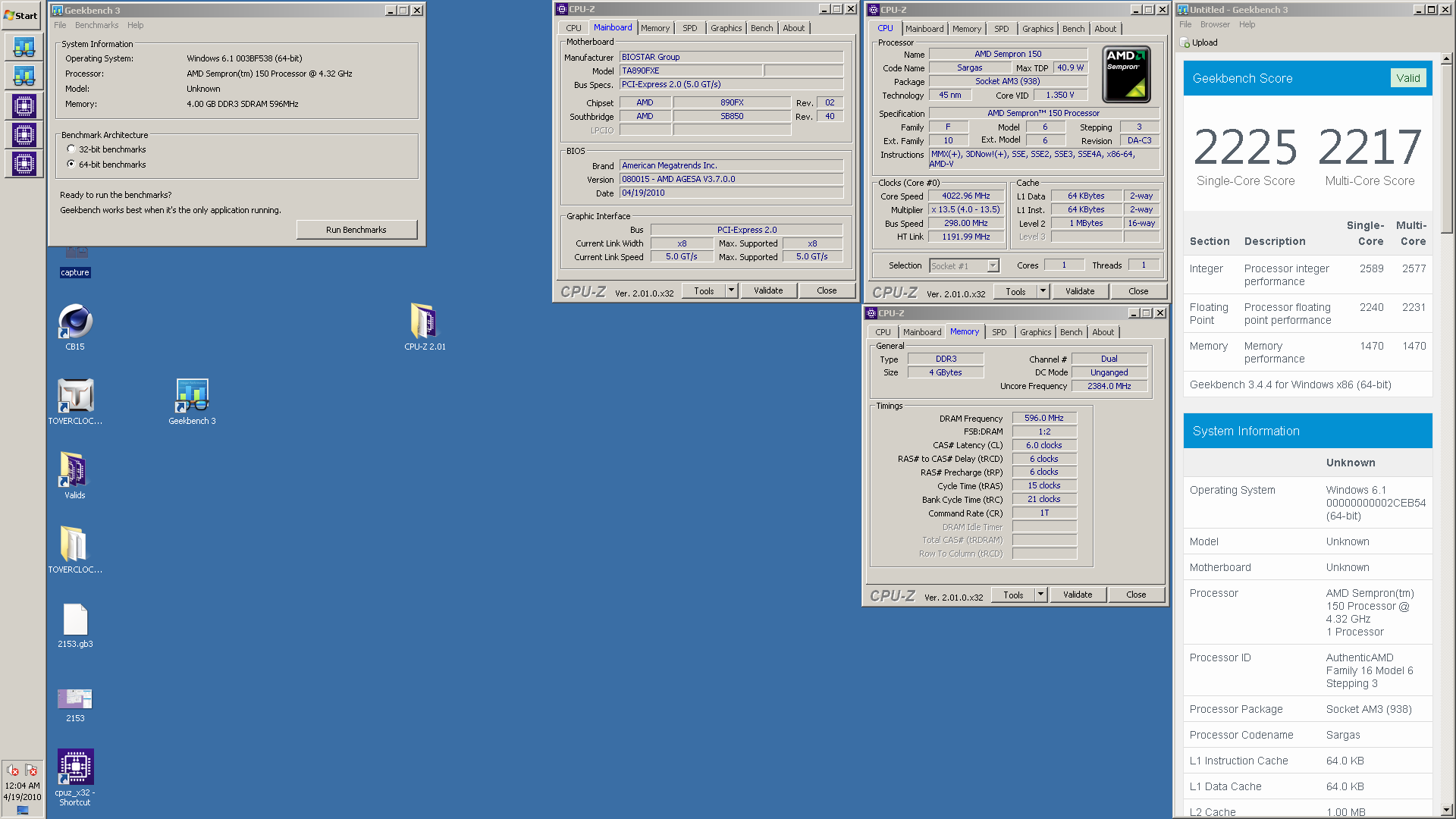Launch the cpuz_x32 Shortcut icon
This screenshot has height=819, width=1456.
(x=75, y=777)
